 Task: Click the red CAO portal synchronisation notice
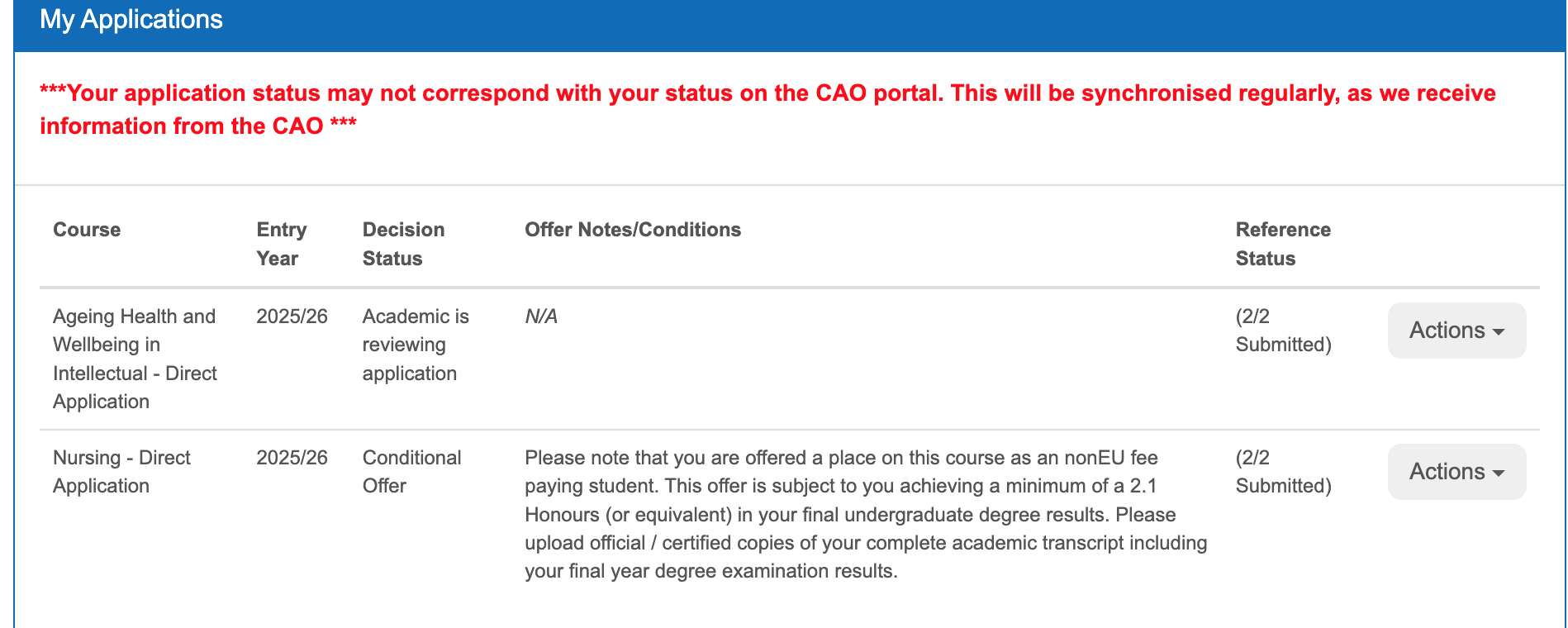[767, 109]
